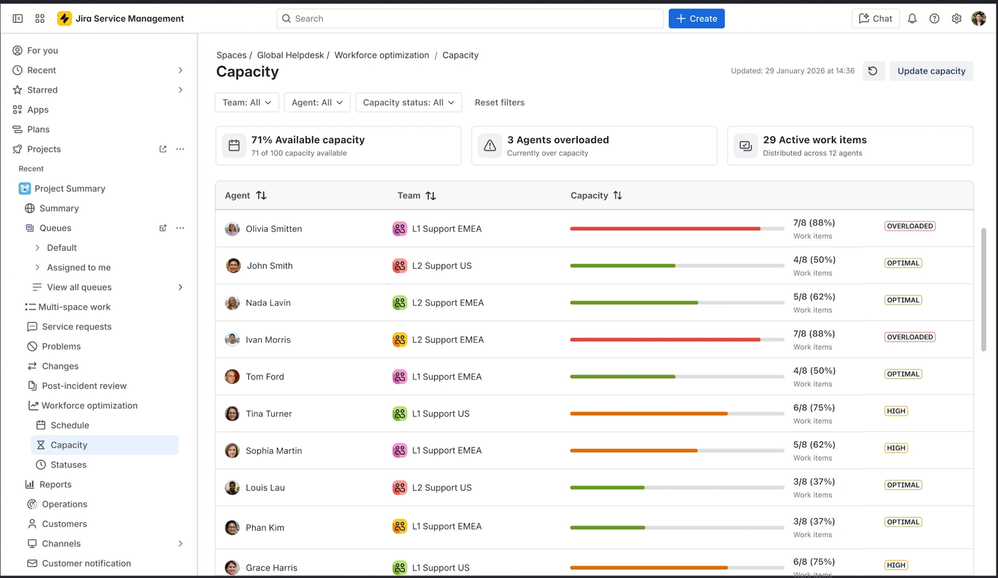Open the notifications bell

(x=912, y=18)
